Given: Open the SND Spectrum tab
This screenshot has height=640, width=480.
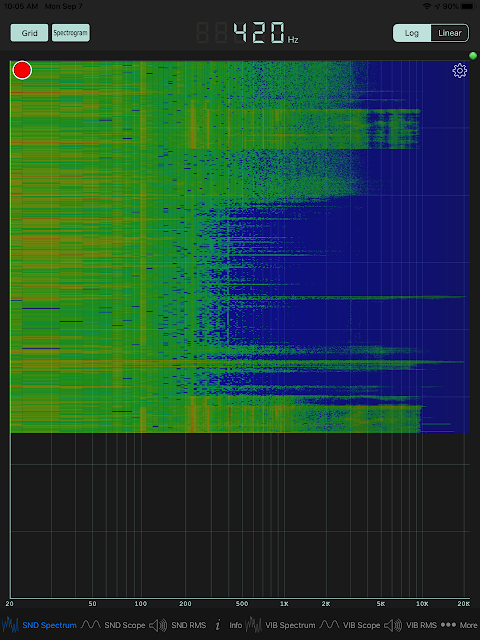Looking at the screenshot, I should pyautogui.click(x=39, y=625).
